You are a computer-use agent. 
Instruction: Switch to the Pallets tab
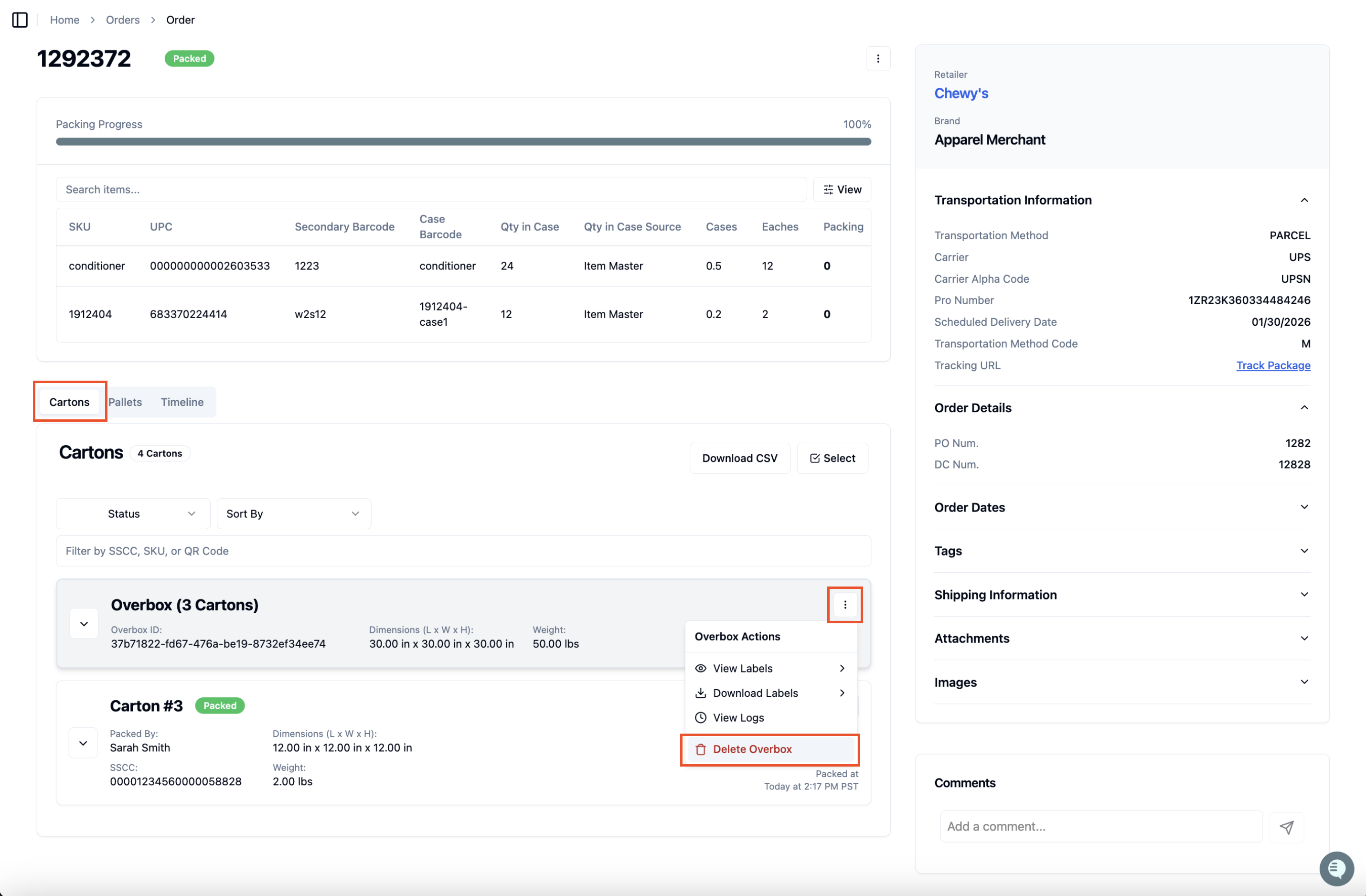click(125, 402)
